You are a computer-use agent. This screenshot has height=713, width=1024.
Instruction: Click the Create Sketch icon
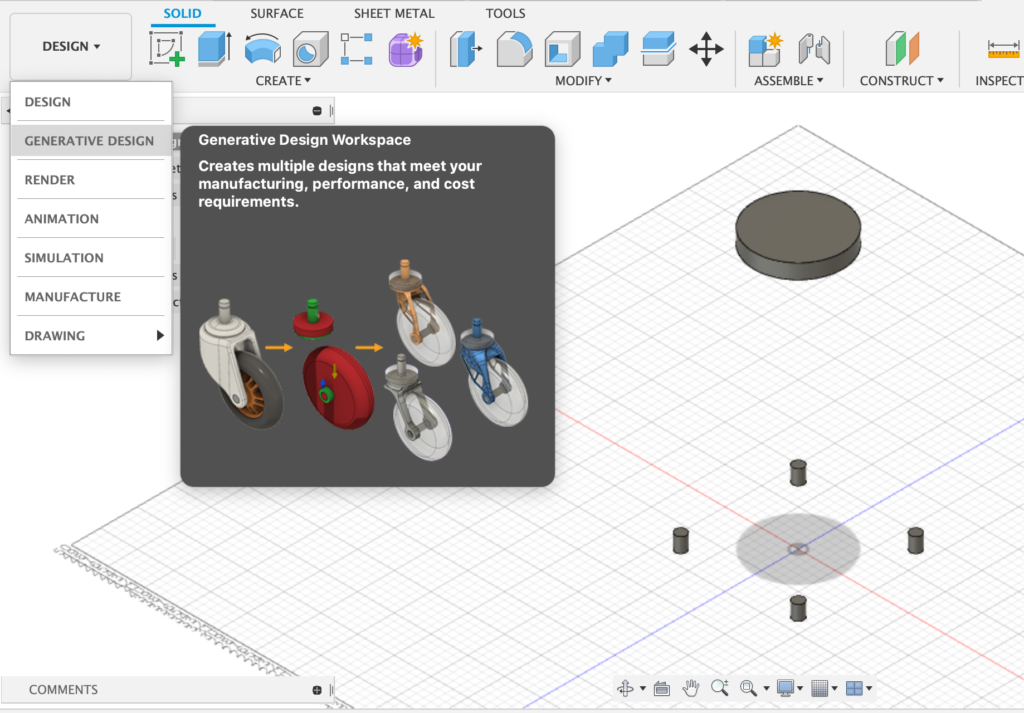[x=166, y=48]
